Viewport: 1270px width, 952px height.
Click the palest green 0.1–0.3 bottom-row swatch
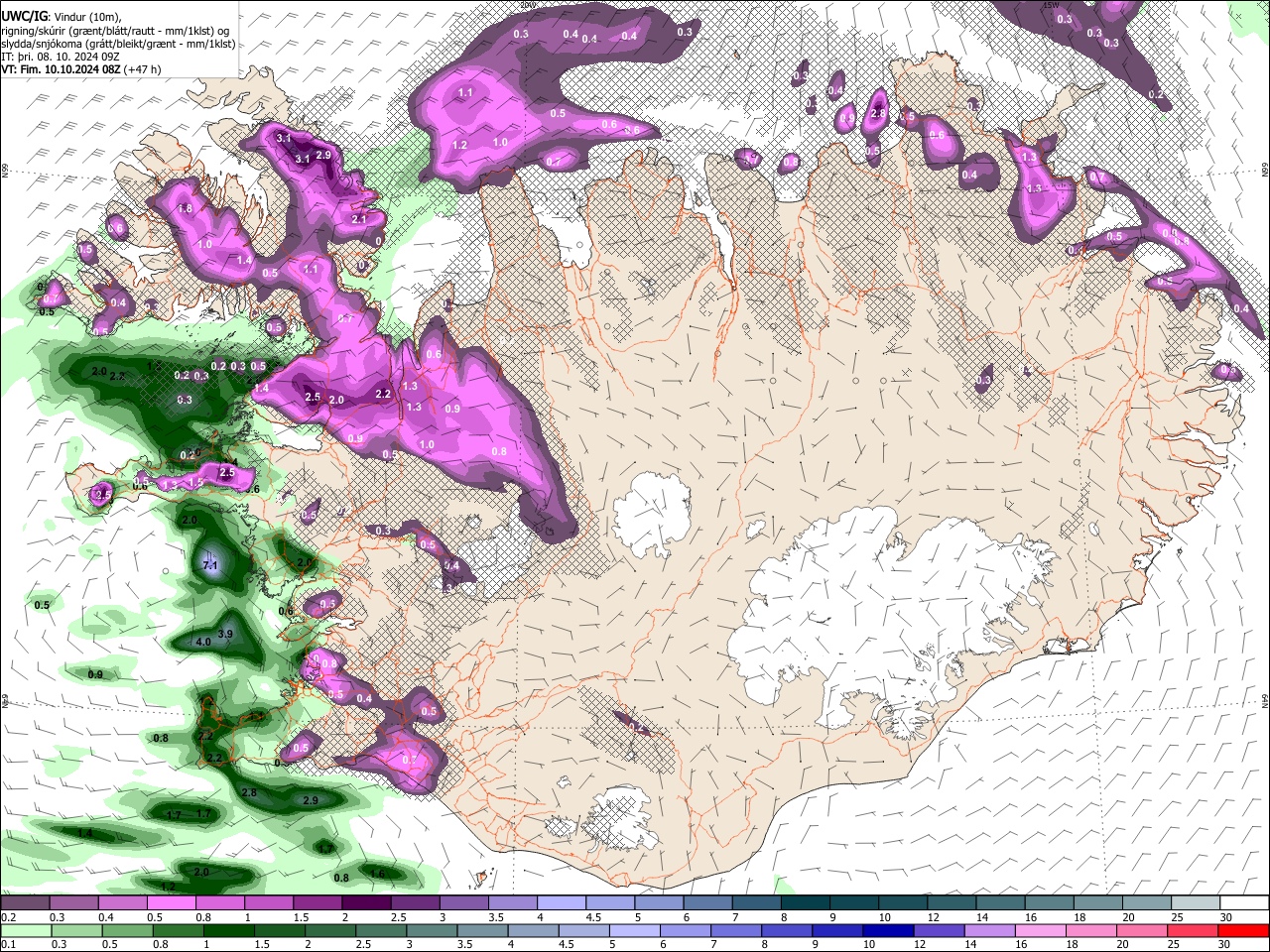(x=25, y=930)
